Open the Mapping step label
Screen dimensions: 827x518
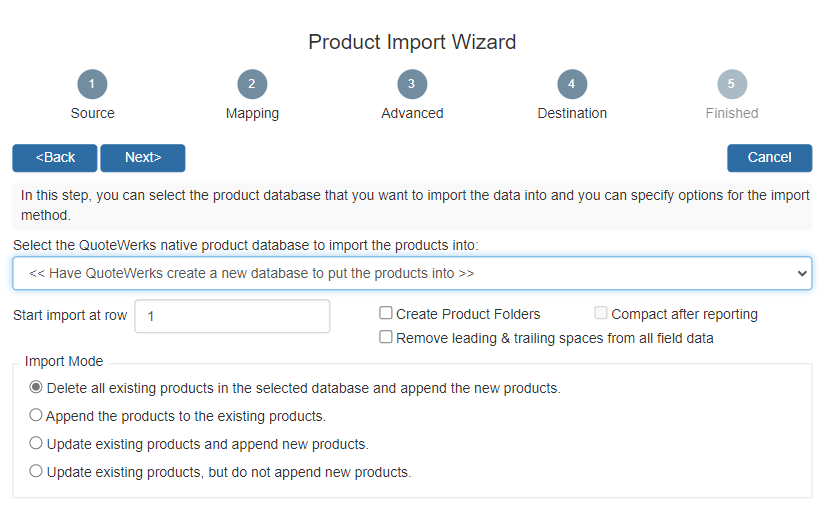252,113
